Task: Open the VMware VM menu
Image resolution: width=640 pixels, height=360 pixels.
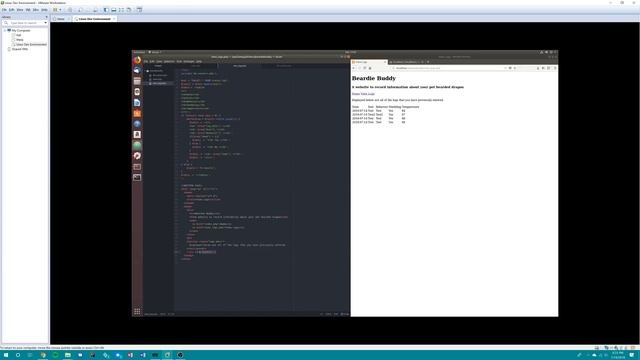Action: tap(28, 10)
